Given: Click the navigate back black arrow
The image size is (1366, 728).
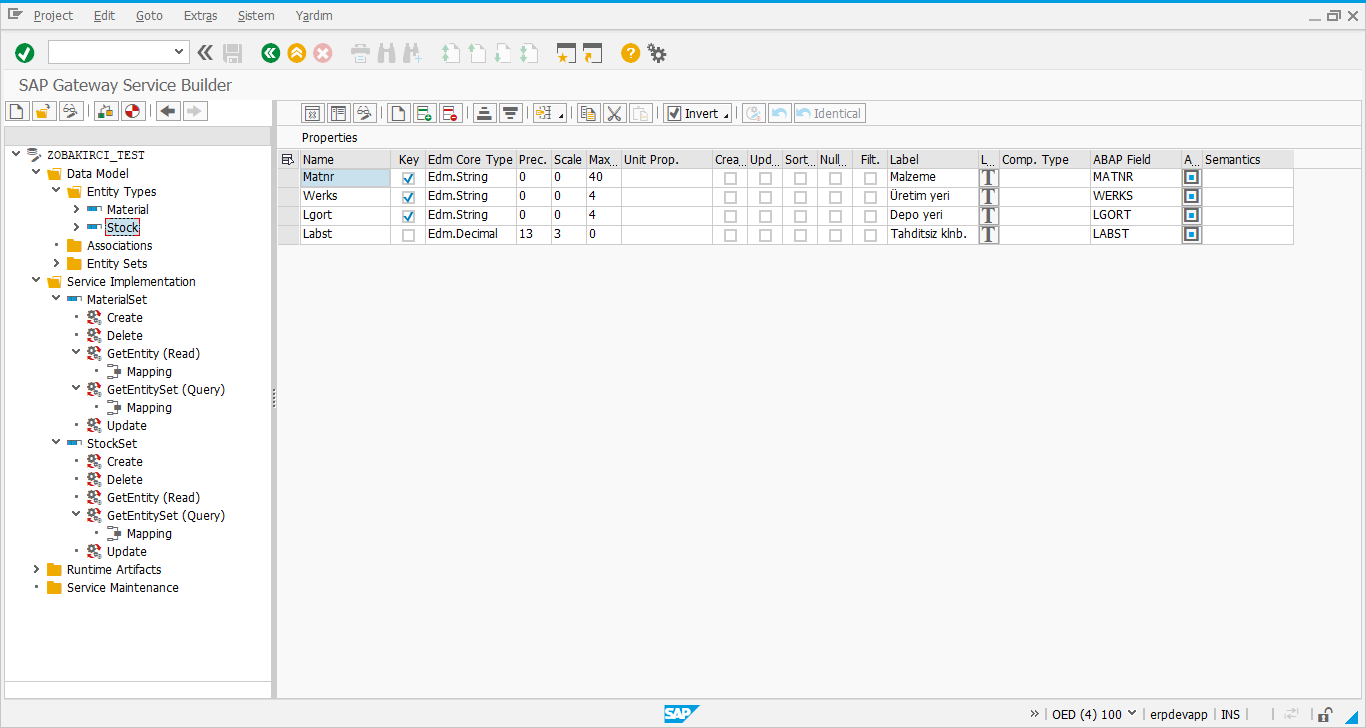Looking at the screenshot, I should click(x=169, y=111).
